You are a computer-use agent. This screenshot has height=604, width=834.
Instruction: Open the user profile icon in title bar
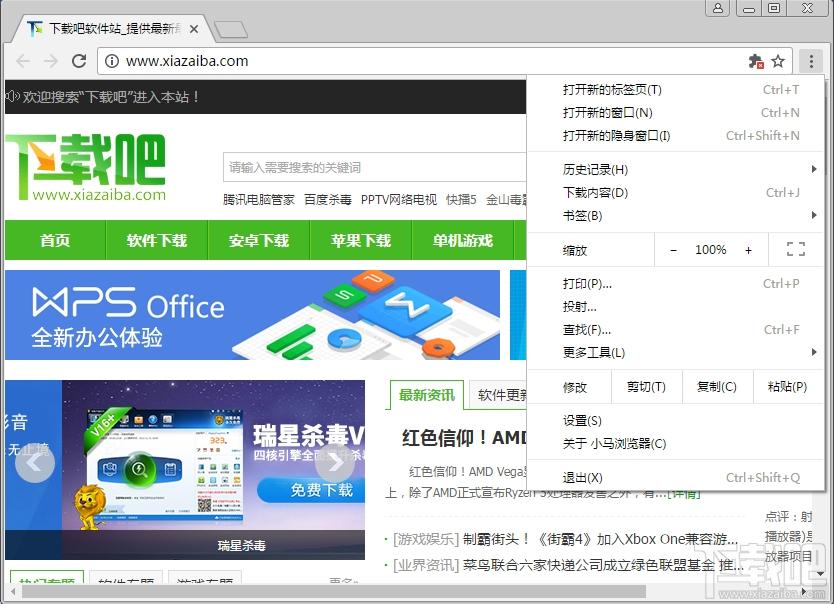pos(718,7)
